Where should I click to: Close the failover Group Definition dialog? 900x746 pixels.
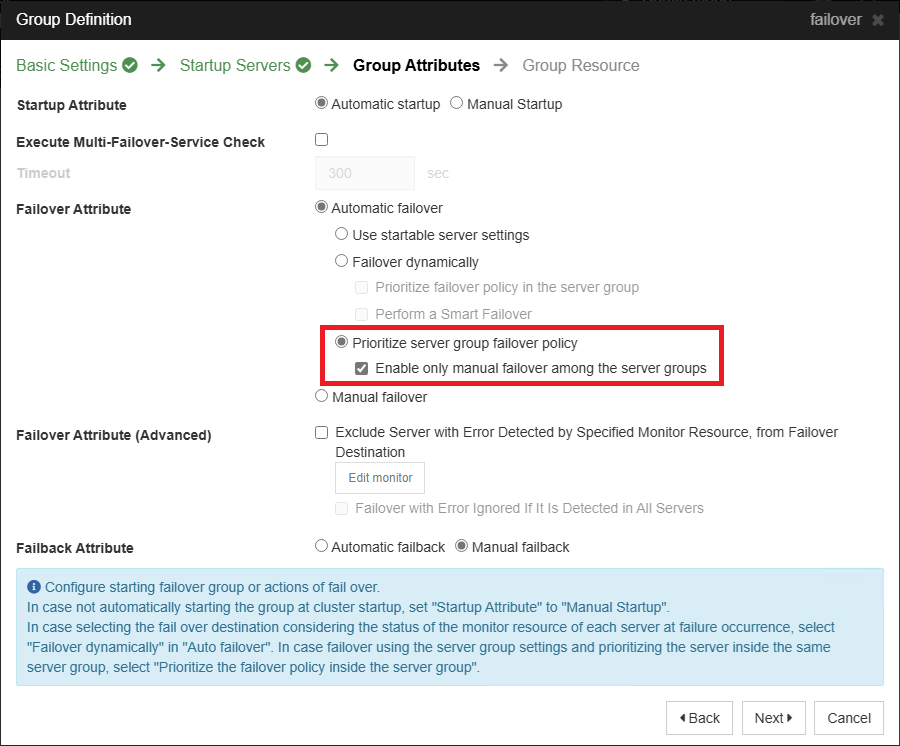[877, 19]
